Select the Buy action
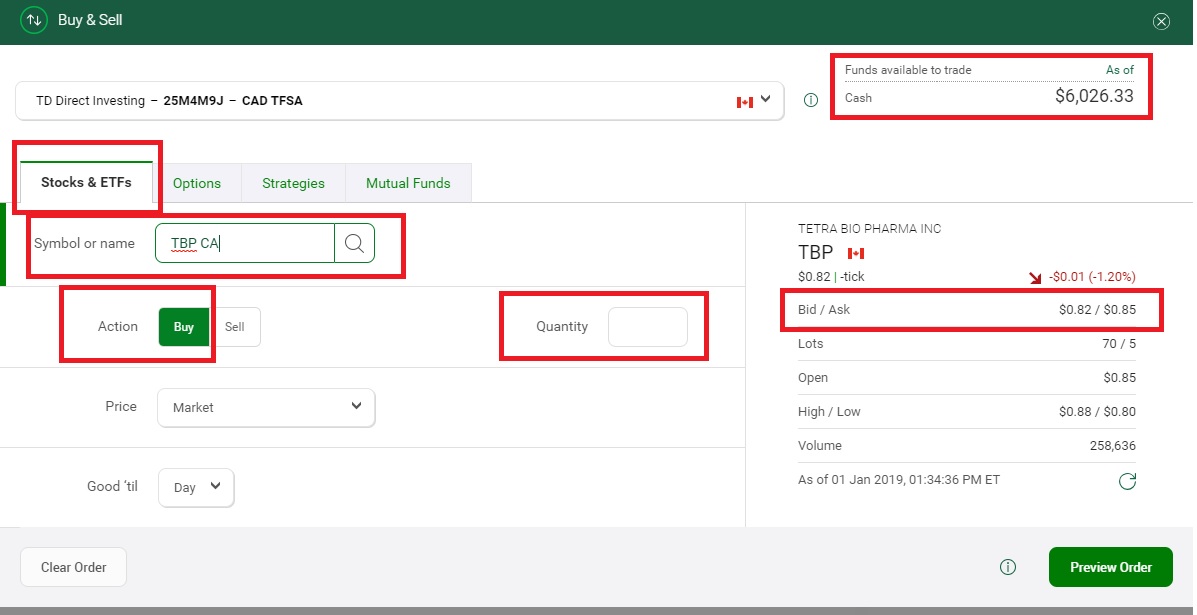 coord(184,327)
